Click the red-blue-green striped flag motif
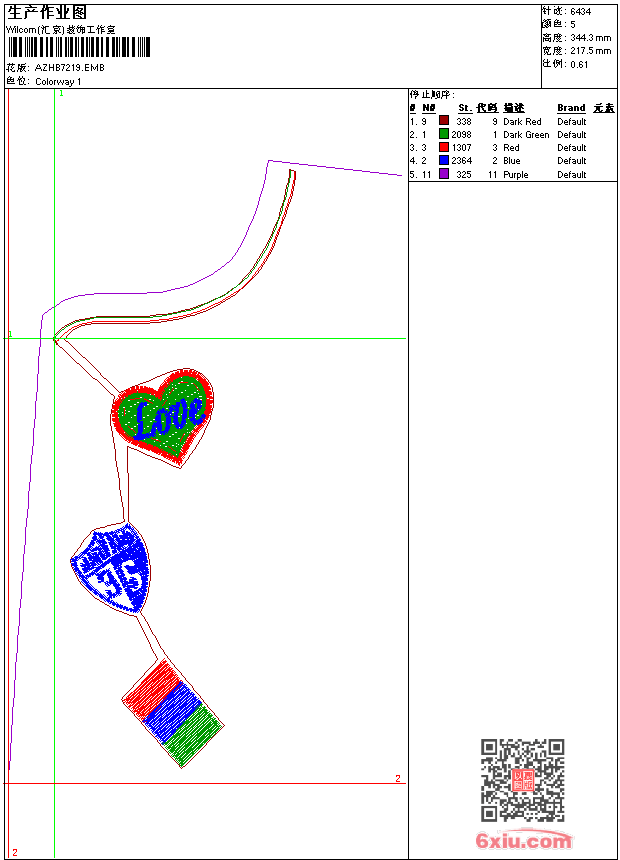 [173, 713]
